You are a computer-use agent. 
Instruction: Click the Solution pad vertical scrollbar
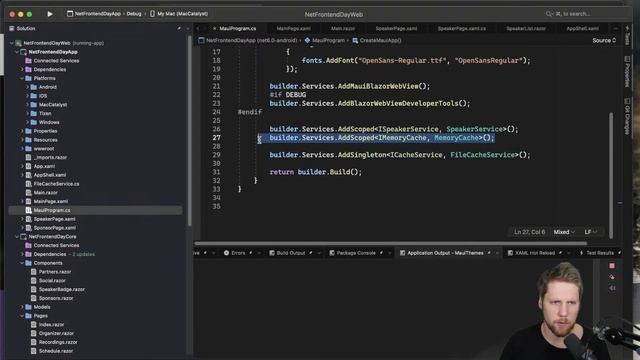(x=189, y=131)
